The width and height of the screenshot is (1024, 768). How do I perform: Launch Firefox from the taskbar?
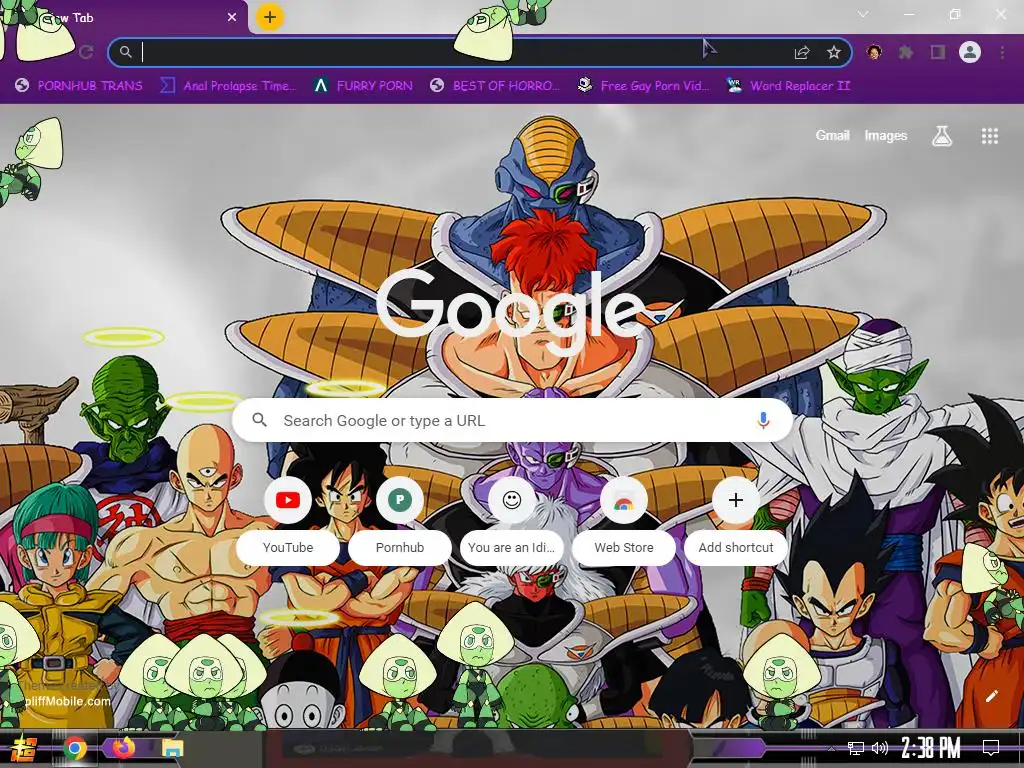pos(123,748)
